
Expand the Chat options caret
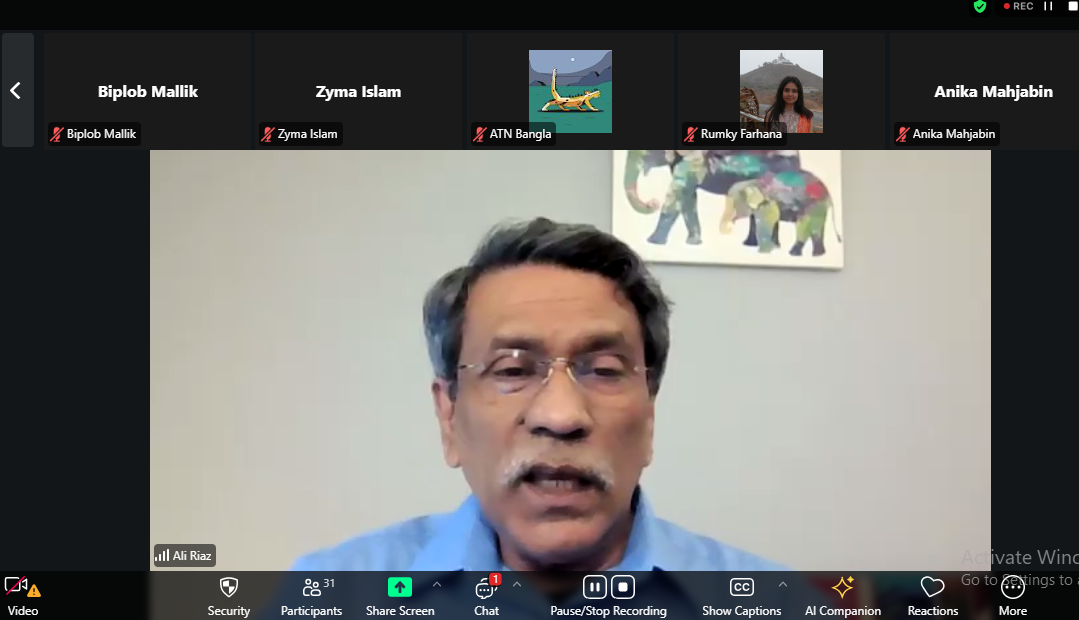coord(517,584)
